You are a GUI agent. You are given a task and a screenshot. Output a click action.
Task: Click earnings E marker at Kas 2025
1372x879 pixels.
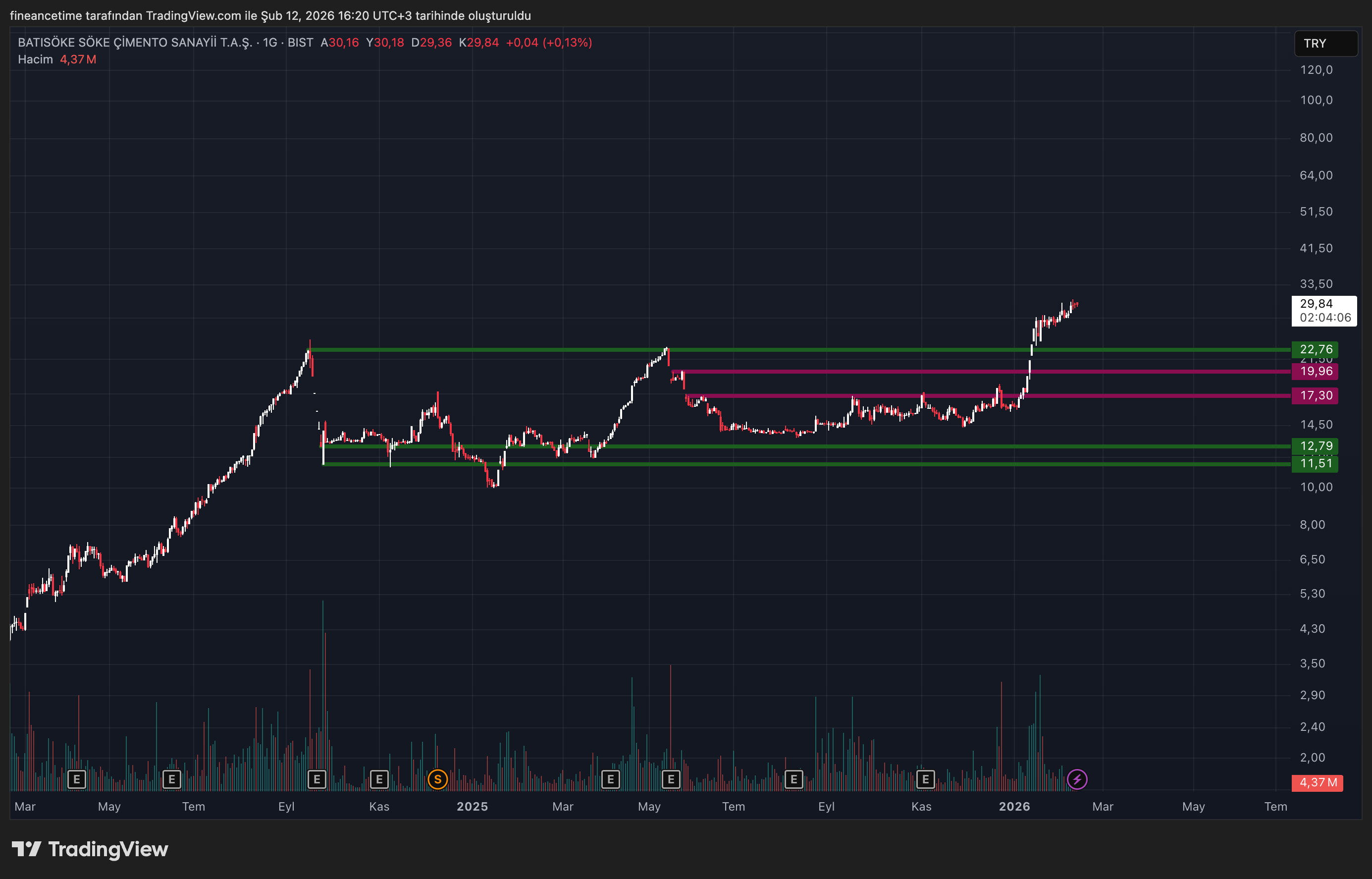[x=925, y=779]
